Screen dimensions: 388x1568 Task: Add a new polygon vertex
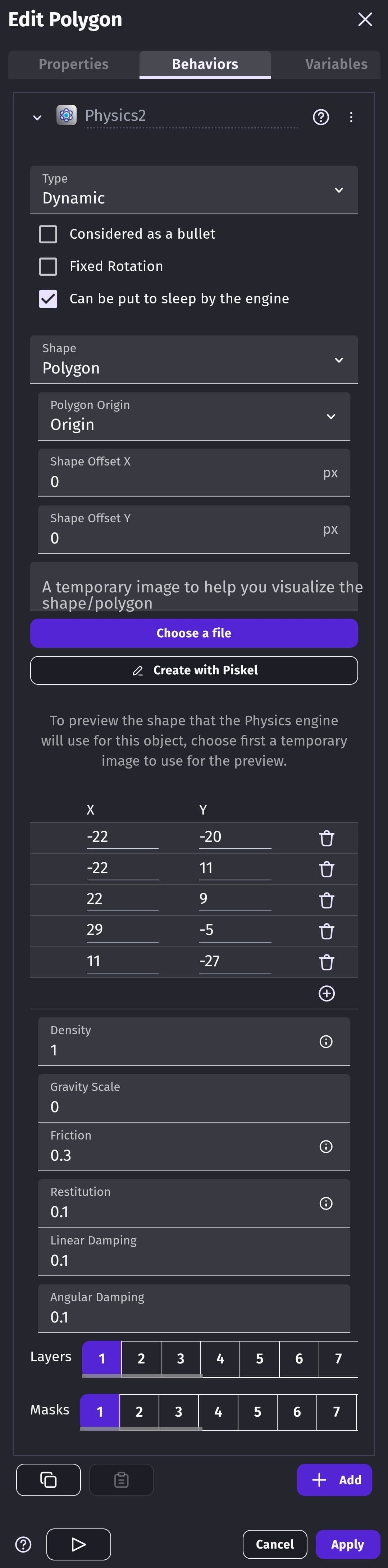click(x=327, y=994)
